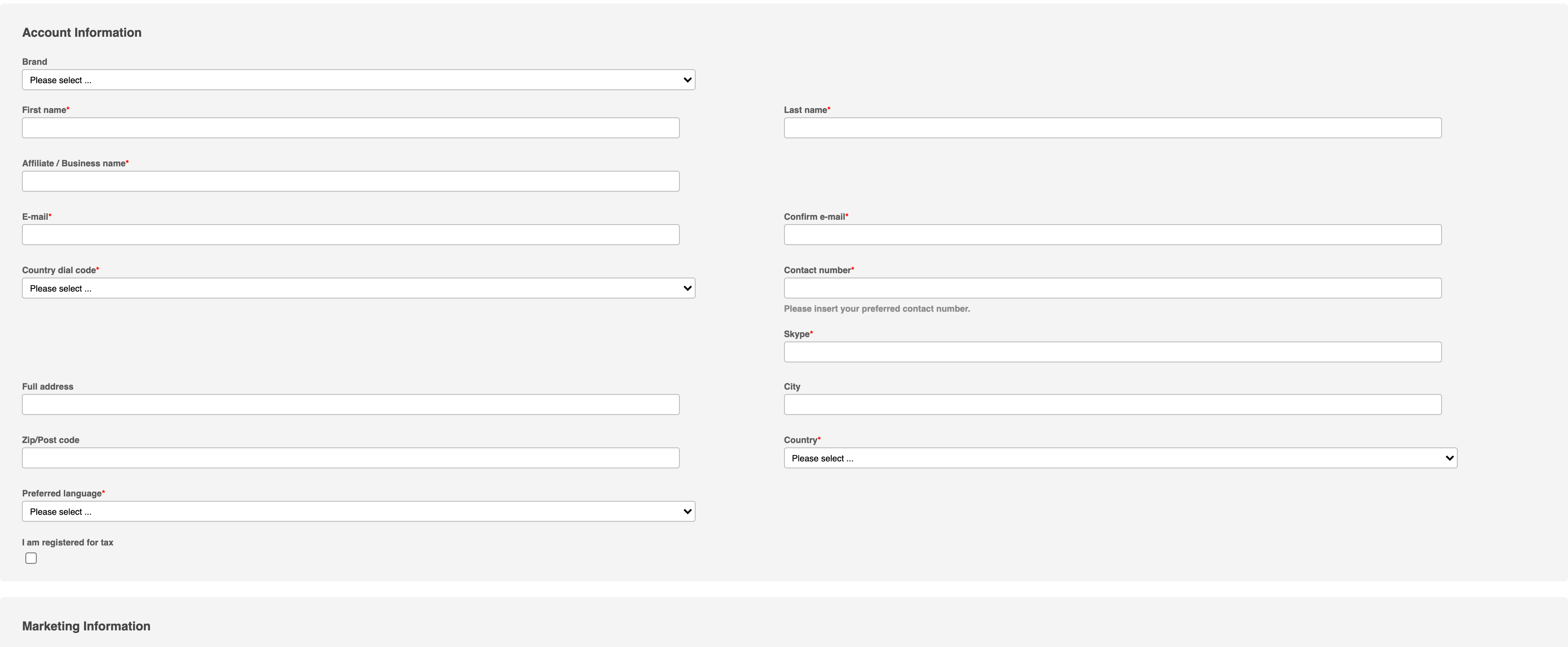Click the First name input field

(x=349, y=127)
